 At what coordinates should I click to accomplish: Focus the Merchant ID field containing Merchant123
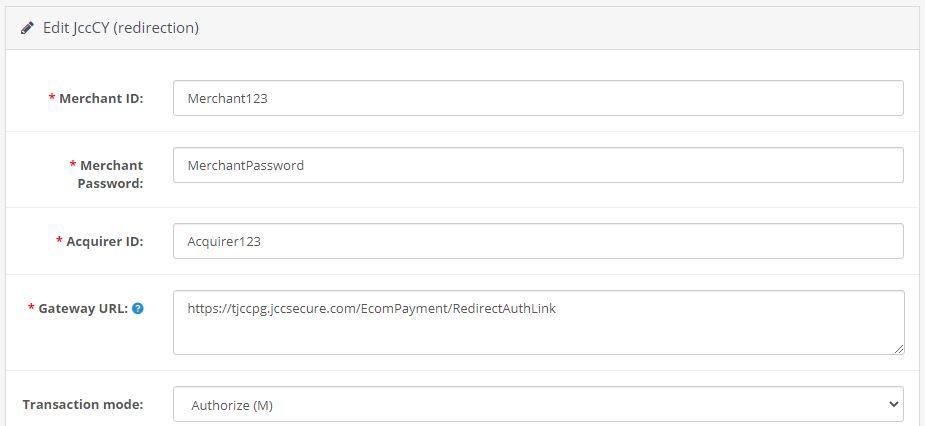[x=538, y=98]
